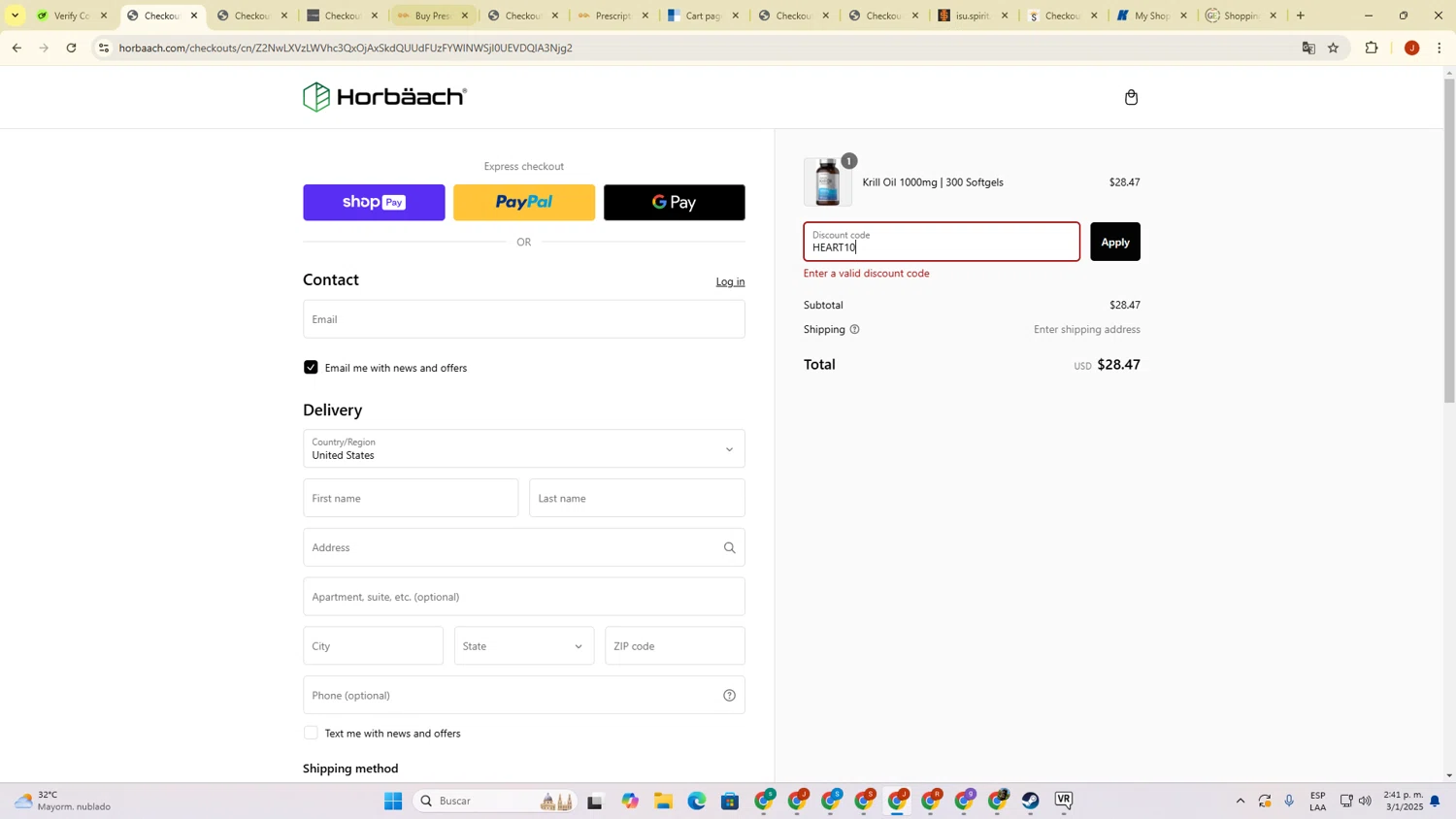Open the Country/Region dropdown
The image size is (1456, 819).
pos(524,449)
